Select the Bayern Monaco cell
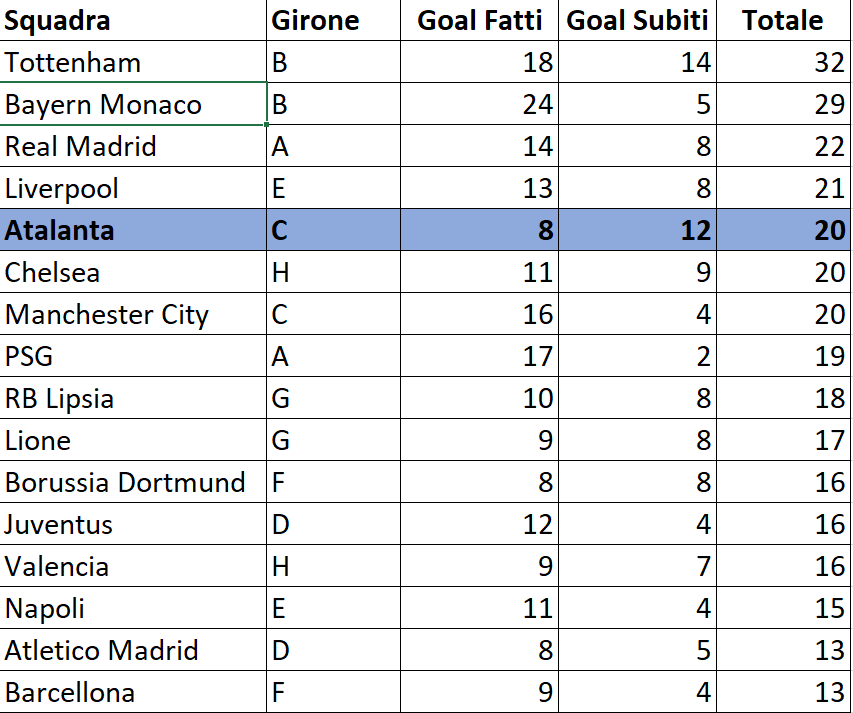 pos(134,105)
